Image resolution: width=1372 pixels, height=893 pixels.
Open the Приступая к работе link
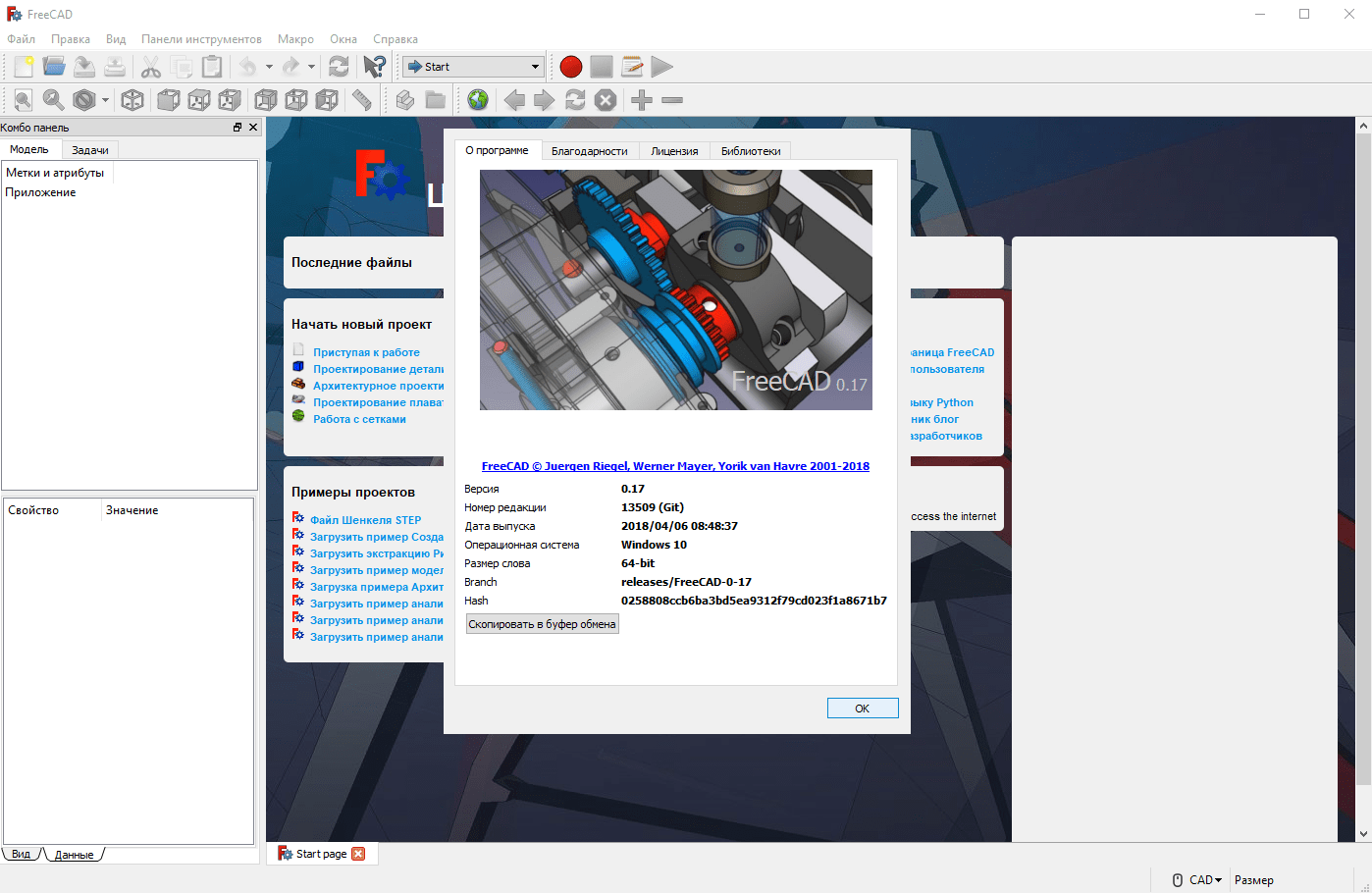click(x=366, y=352)
